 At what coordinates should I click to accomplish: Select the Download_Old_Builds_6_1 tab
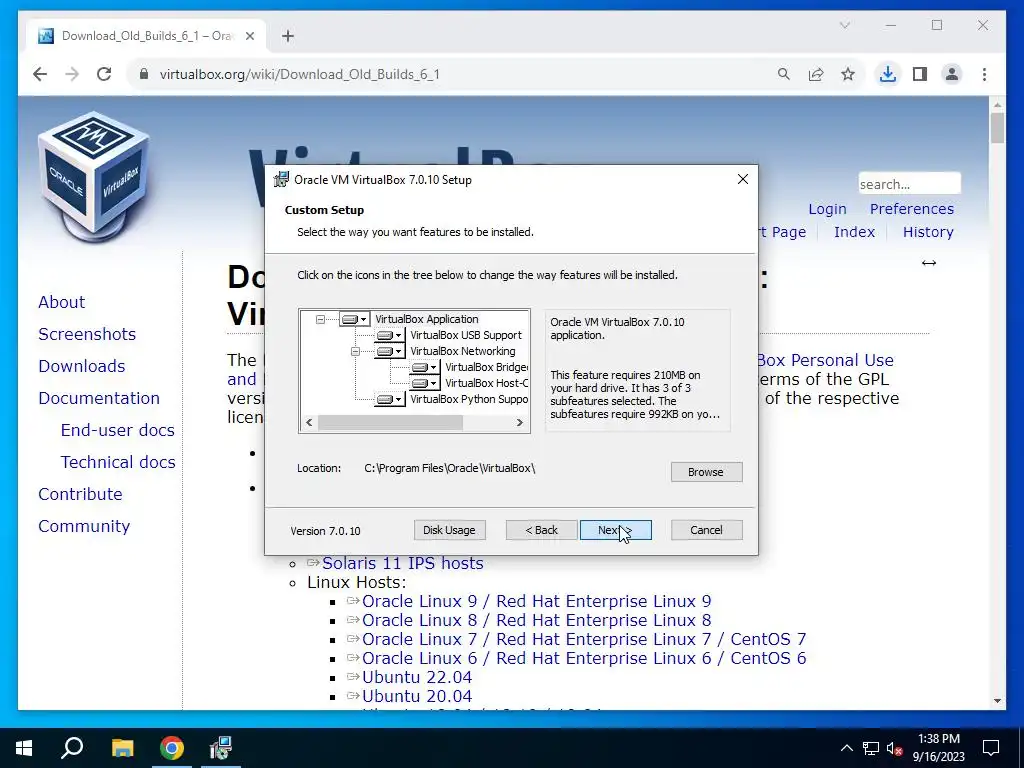tap(147, 36)
